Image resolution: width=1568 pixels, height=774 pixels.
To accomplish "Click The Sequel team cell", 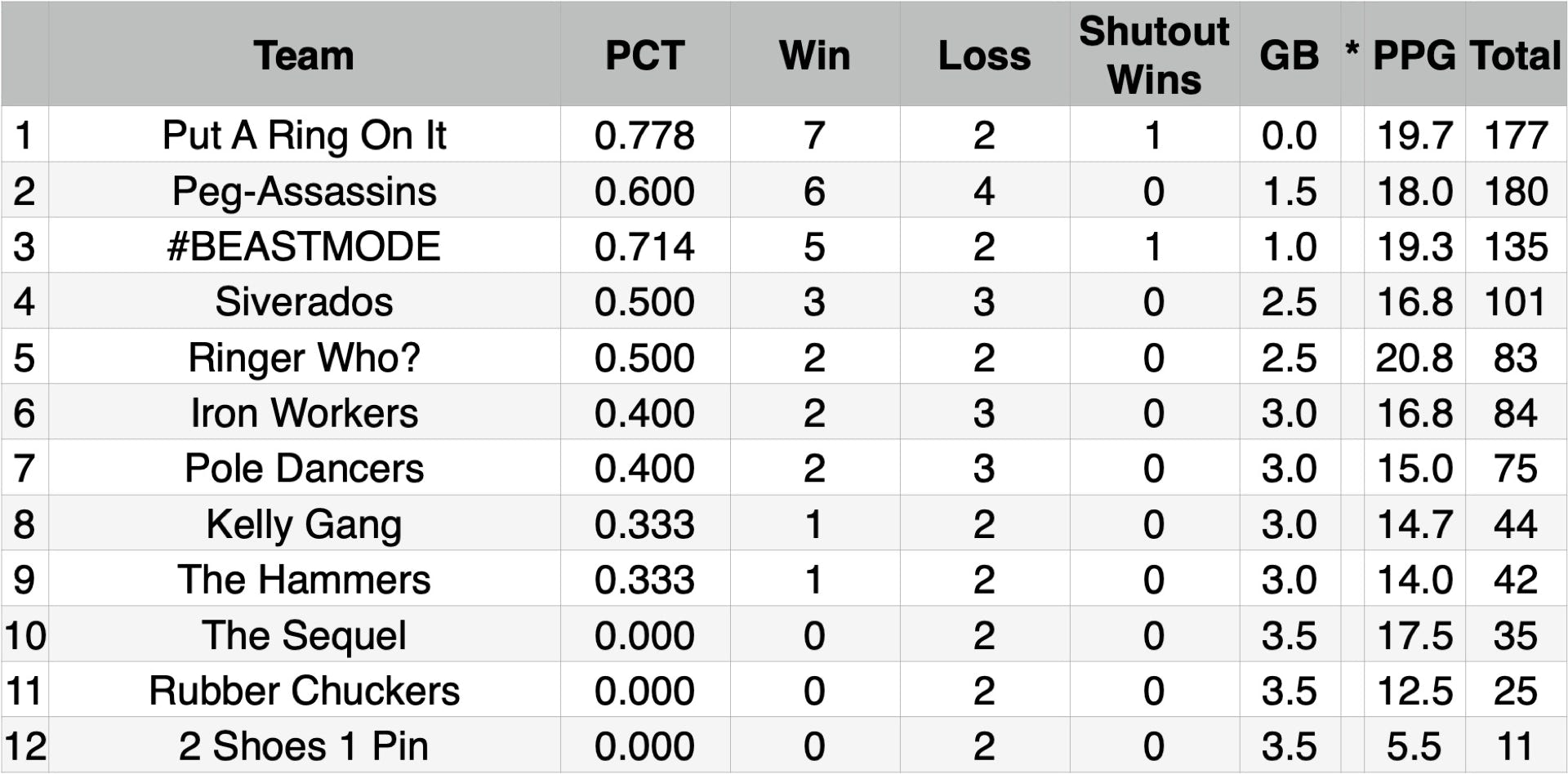I will coord(304,635).
